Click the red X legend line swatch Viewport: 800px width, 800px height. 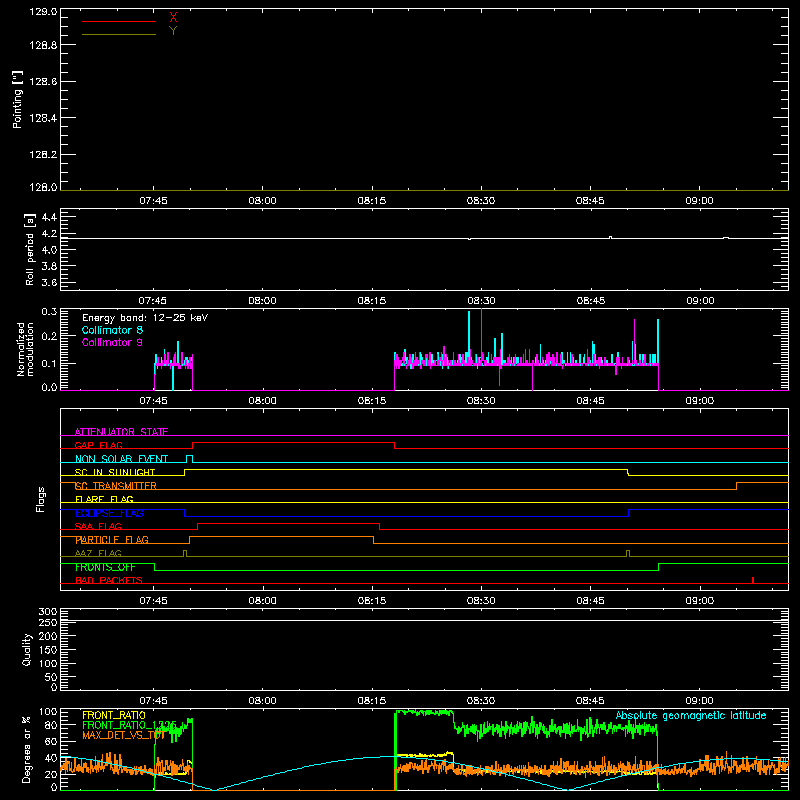point(119,21)
